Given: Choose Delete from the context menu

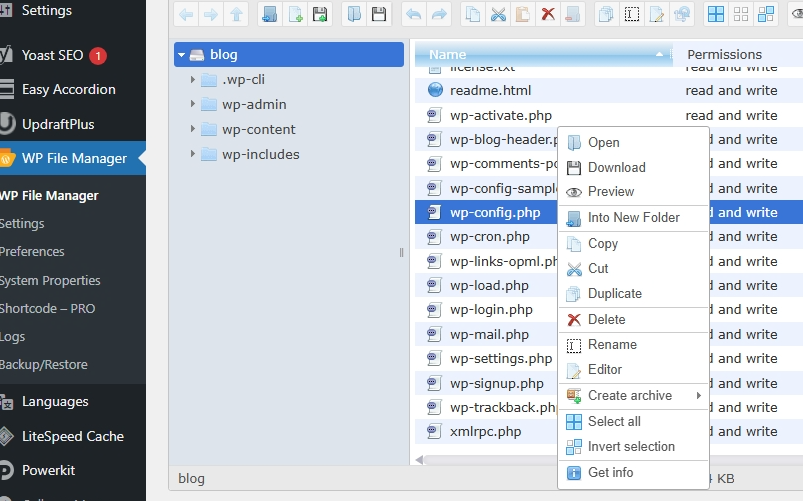Looking at the screenshot, I should 633,320.
